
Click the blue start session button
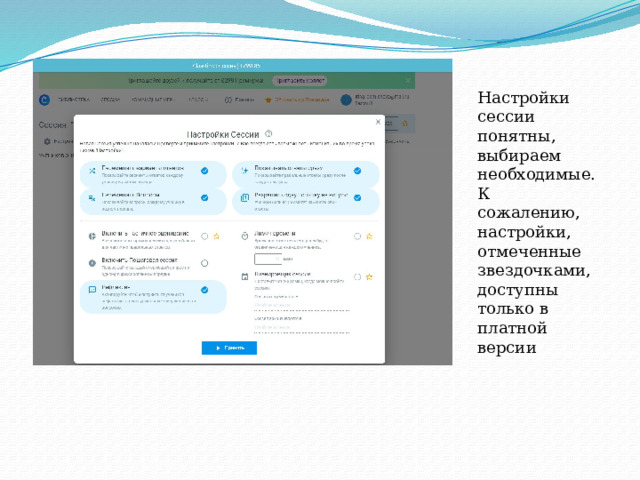tap(229, 348)
